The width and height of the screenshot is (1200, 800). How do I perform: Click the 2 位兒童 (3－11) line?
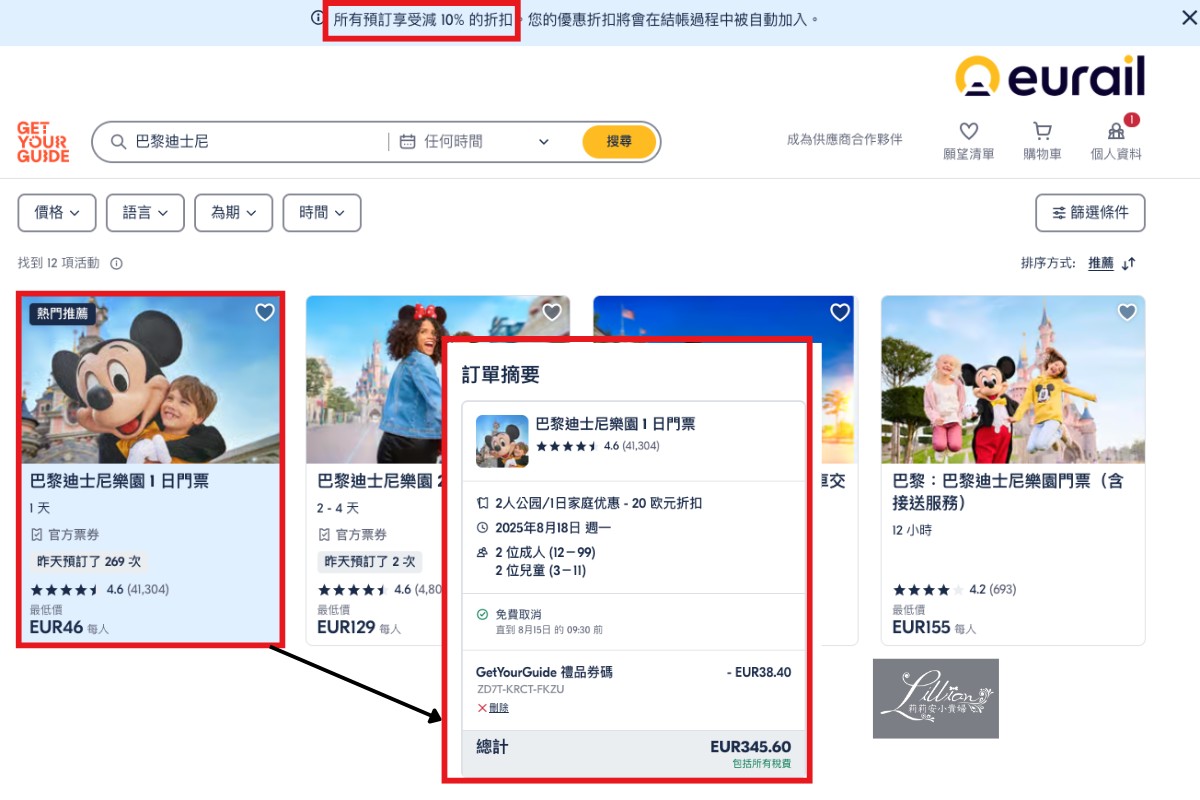coord(541,571)
